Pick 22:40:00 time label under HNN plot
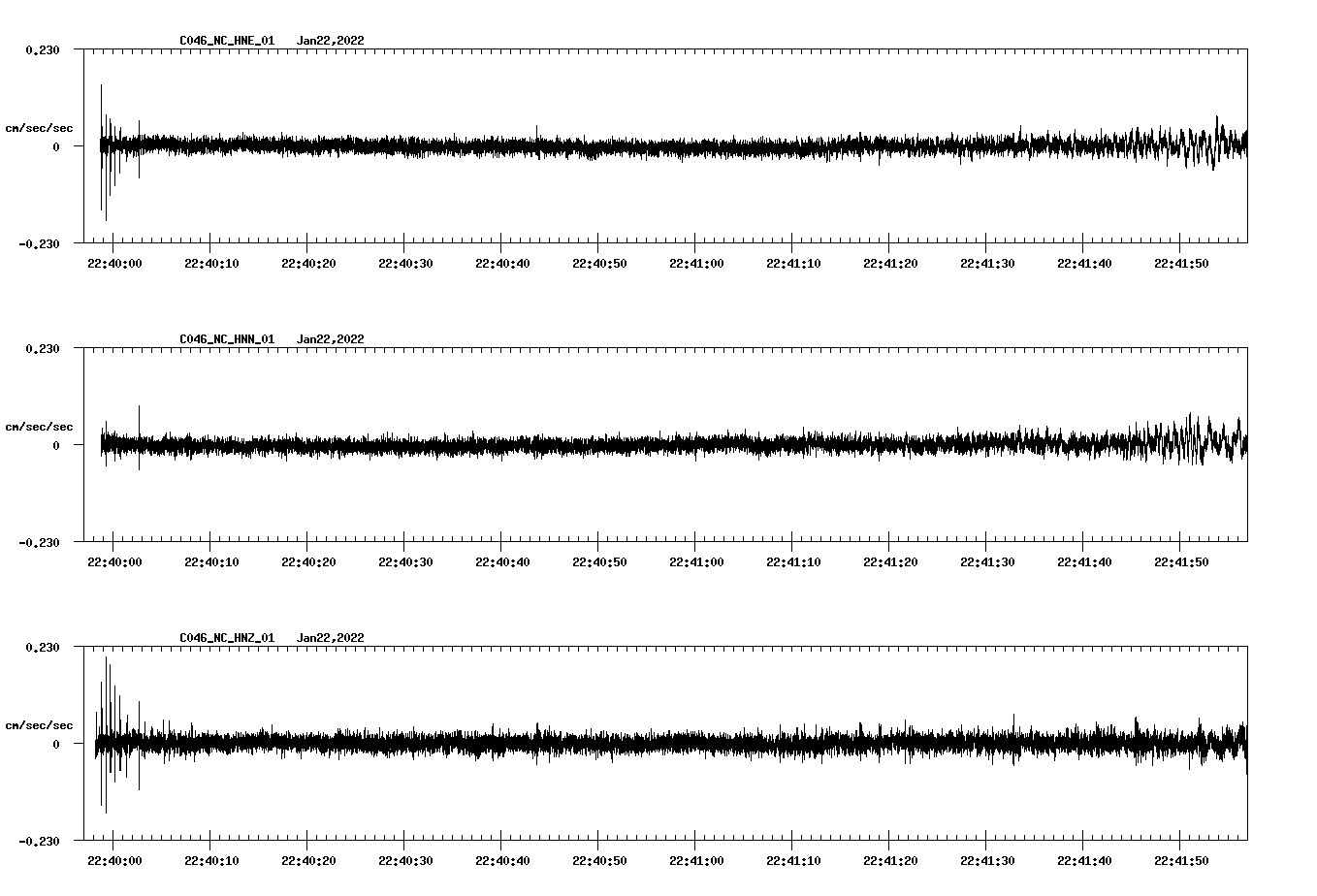The width and height of the screenshot is (1317, 896). tap(114, 562)
